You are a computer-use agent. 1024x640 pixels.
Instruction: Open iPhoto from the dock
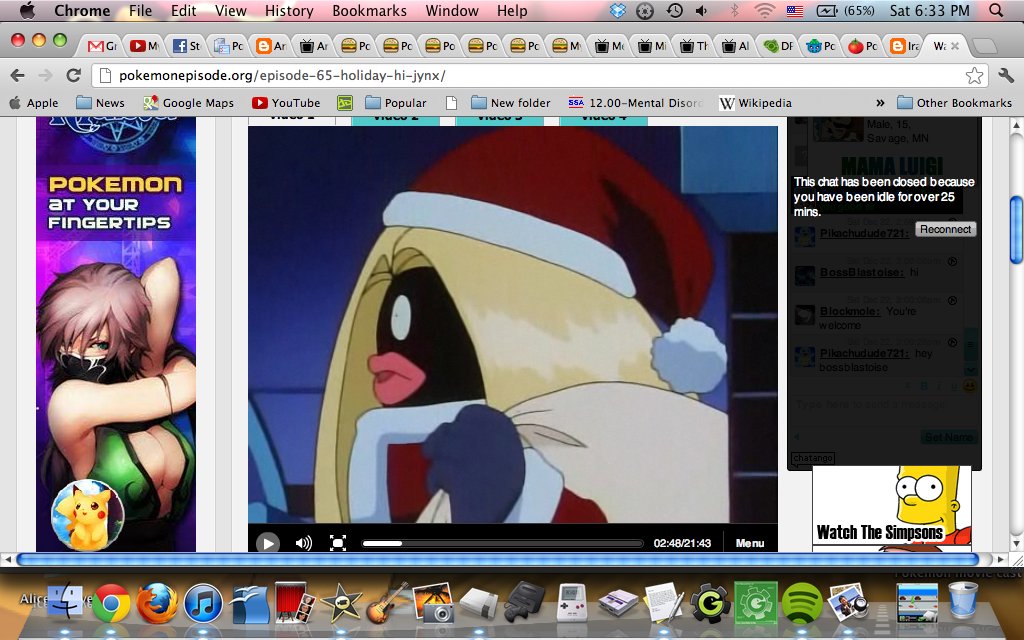434,602
